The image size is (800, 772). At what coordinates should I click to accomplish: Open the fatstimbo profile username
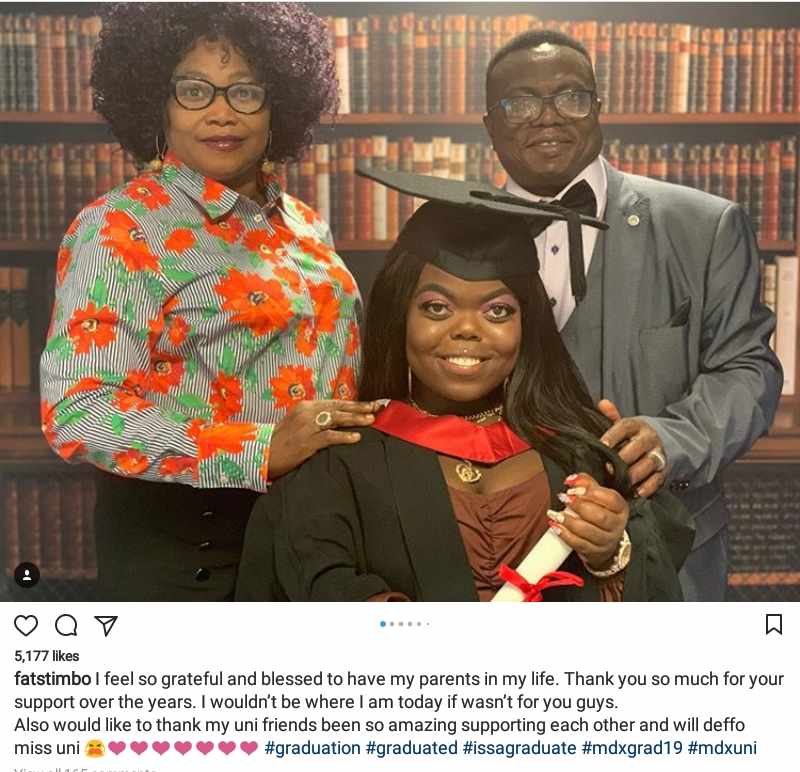53,679
